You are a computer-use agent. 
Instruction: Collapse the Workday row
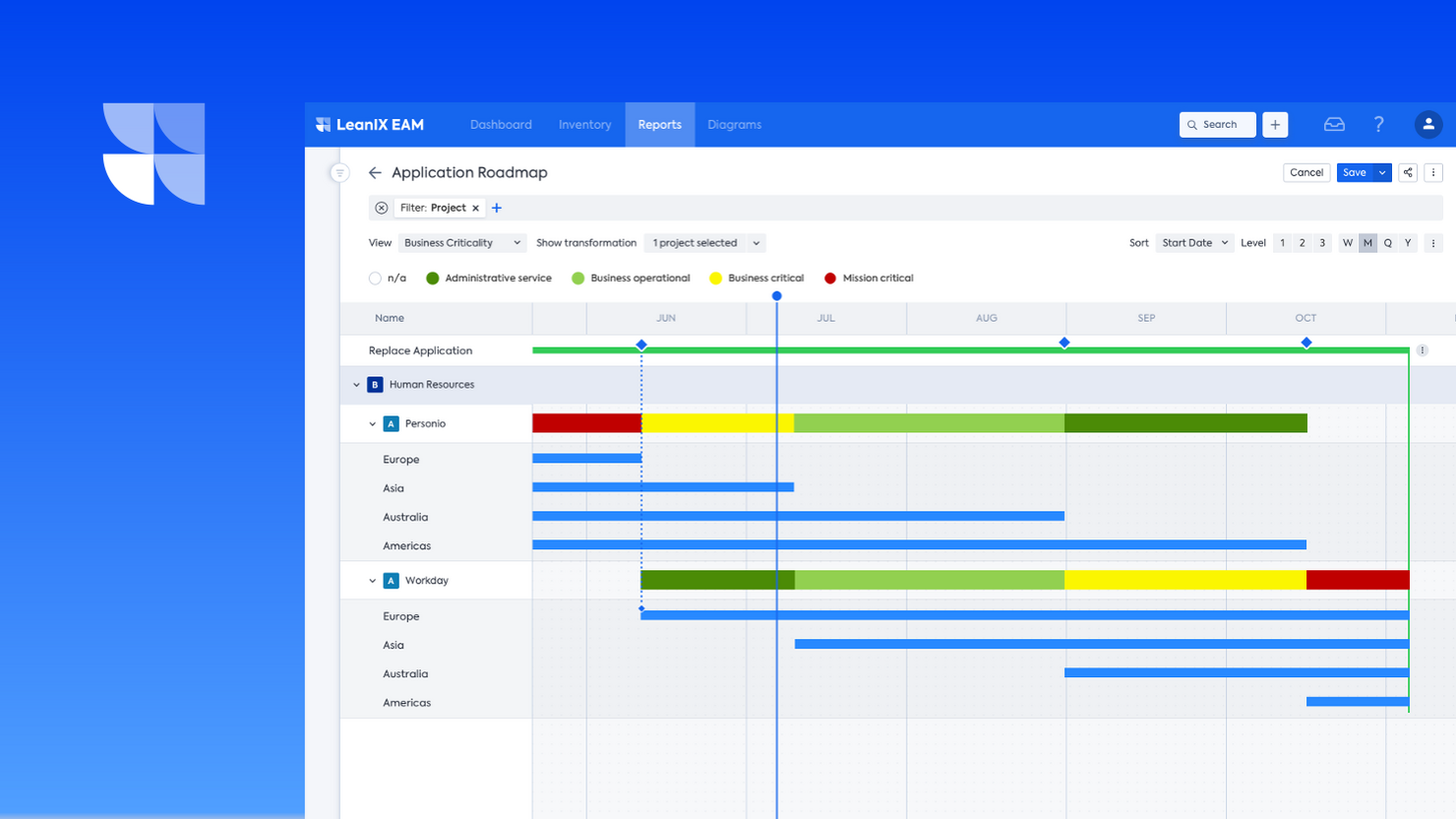[x=372, y=581]
